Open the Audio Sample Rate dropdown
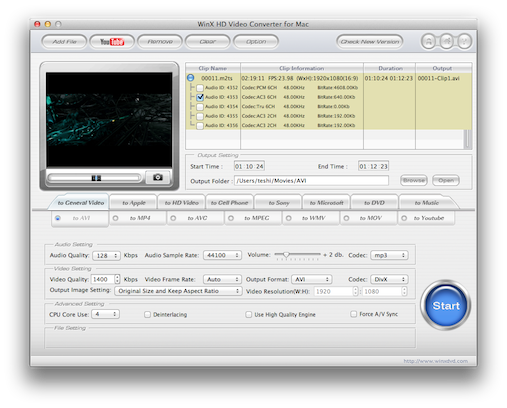Screen dimensions: 507x408 pos(222,255)
